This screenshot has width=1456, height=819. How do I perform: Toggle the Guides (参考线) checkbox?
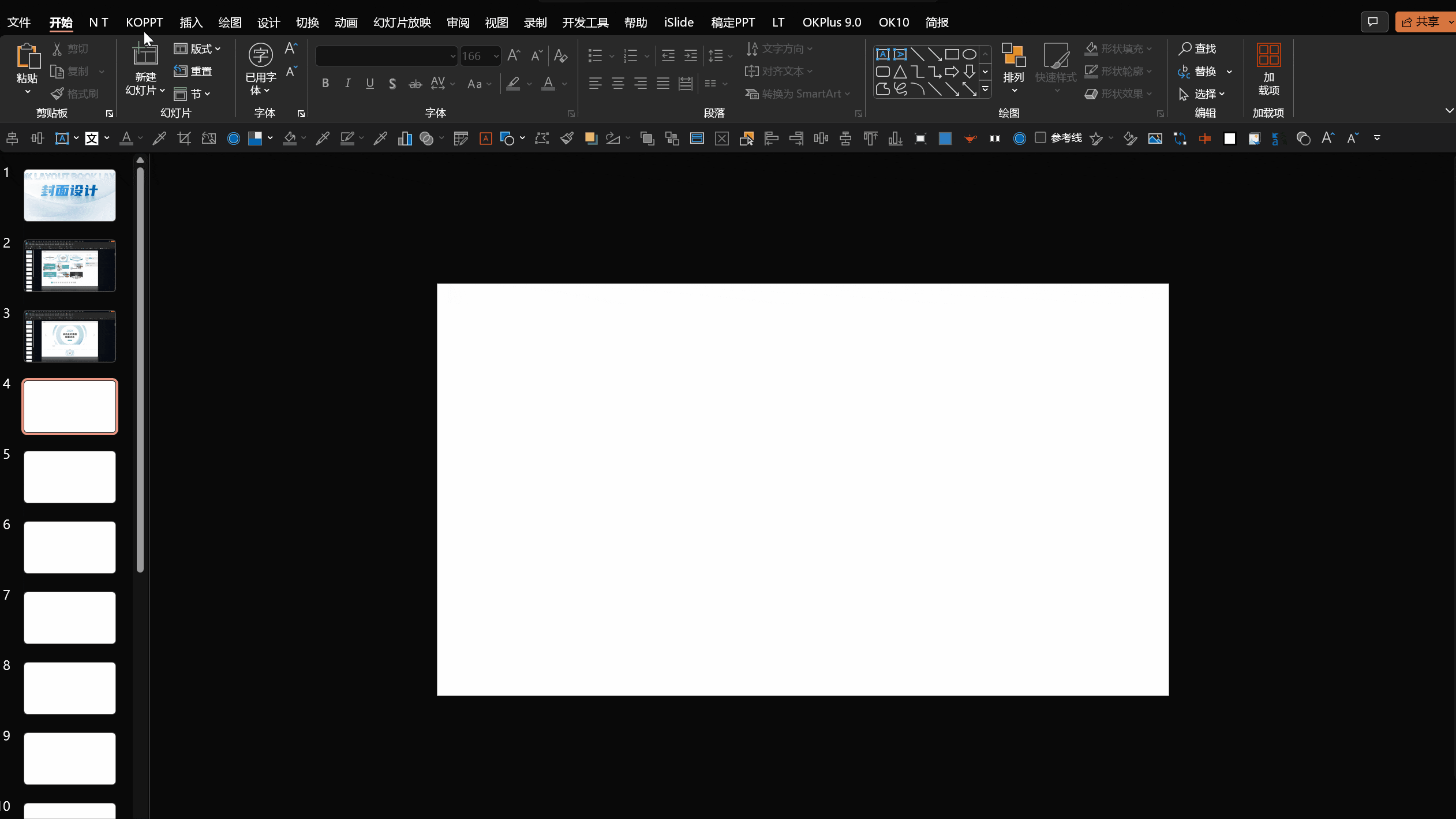tap(1040, 137)
